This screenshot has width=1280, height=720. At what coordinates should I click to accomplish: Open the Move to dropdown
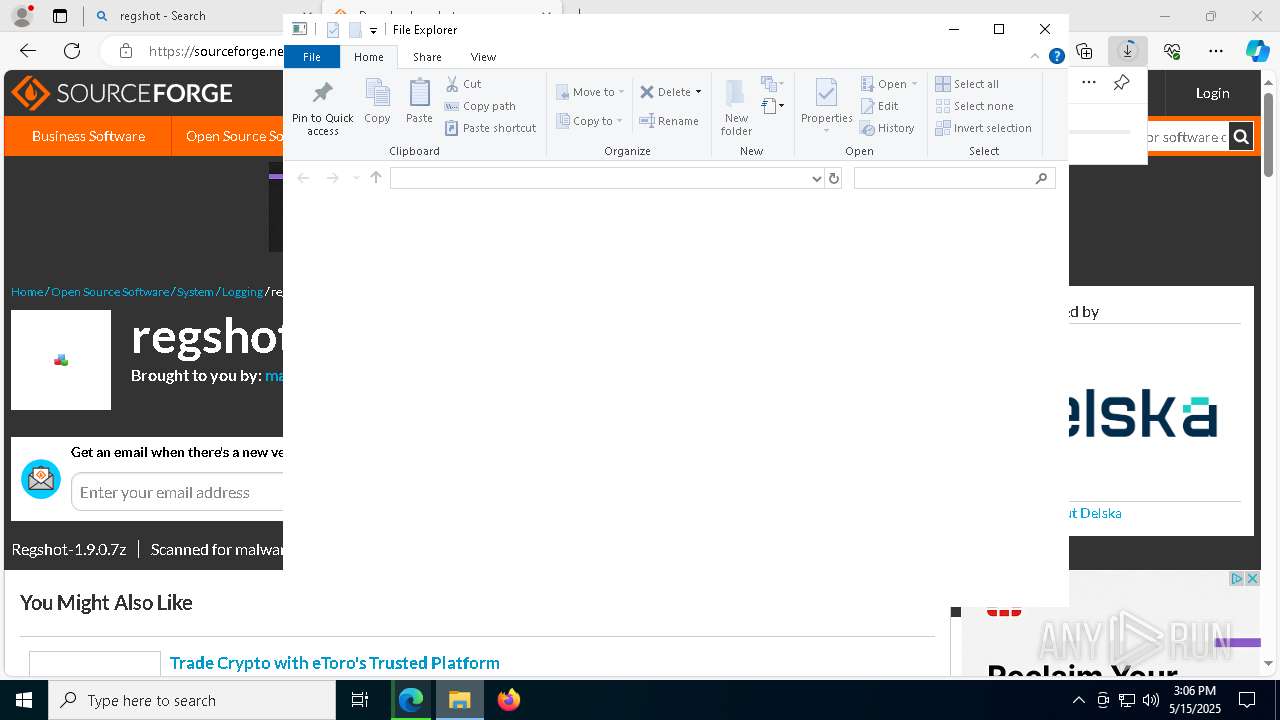click(590, 92)
